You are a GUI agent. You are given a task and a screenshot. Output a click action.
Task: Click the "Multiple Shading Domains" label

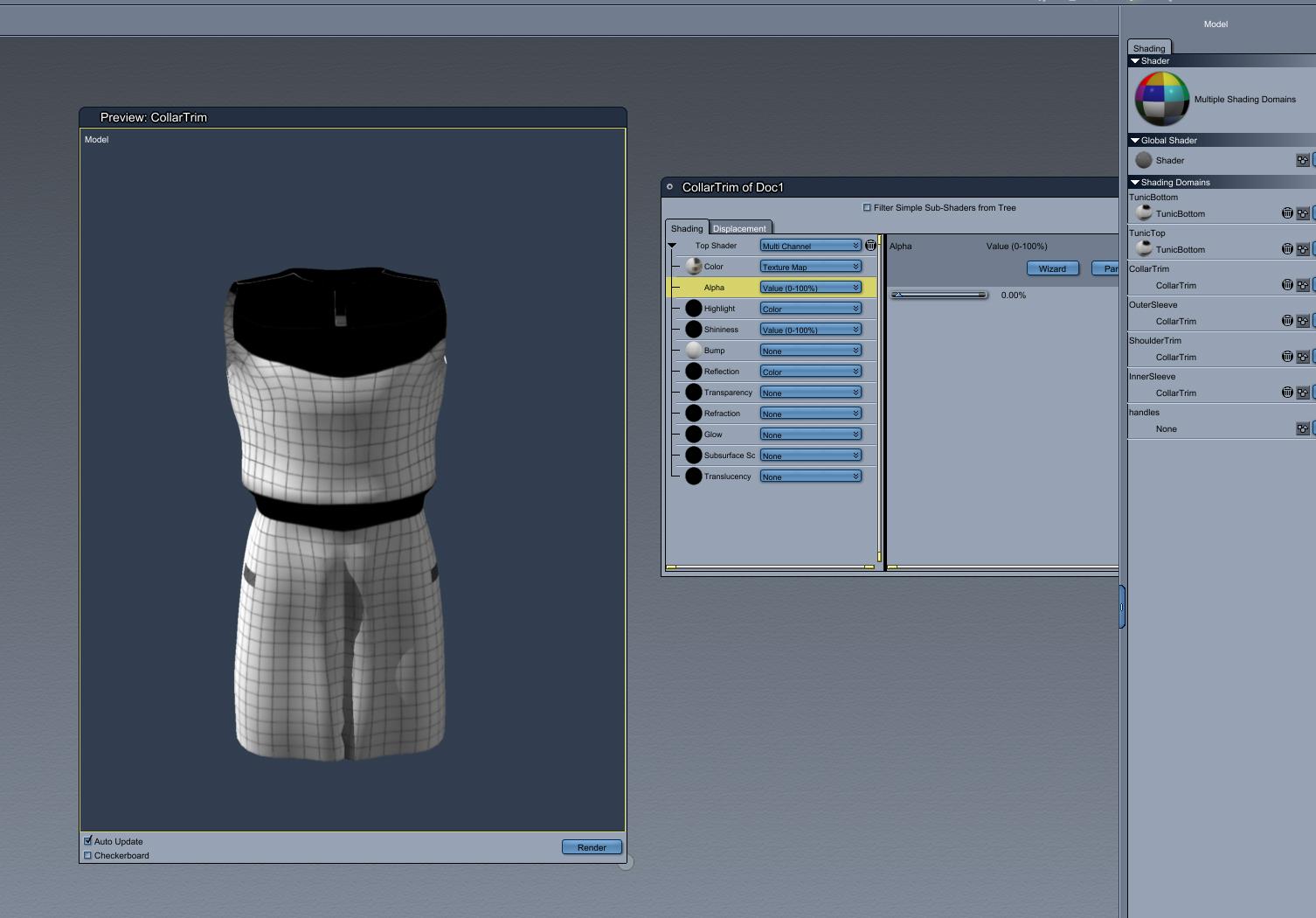click(1245, 100)
